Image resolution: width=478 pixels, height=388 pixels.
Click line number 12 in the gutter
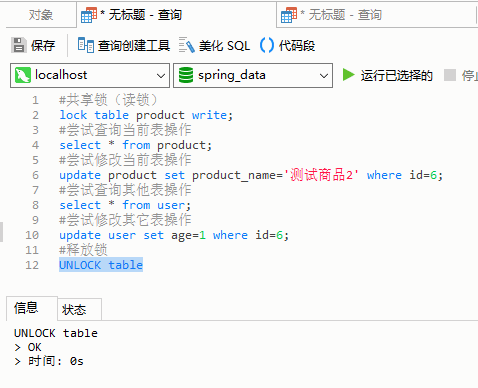click(x=32, y=265)
